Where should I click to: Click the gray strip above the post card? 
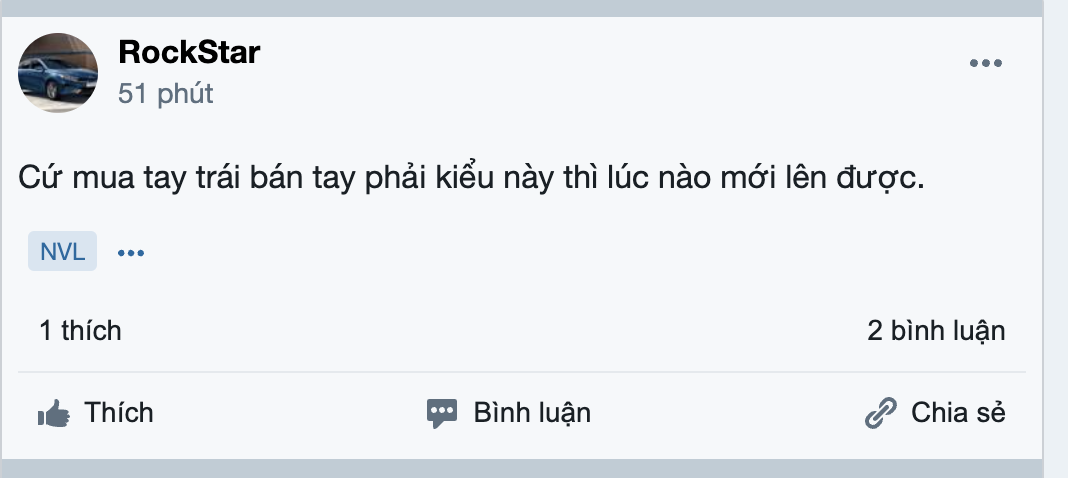pos(522,8)
